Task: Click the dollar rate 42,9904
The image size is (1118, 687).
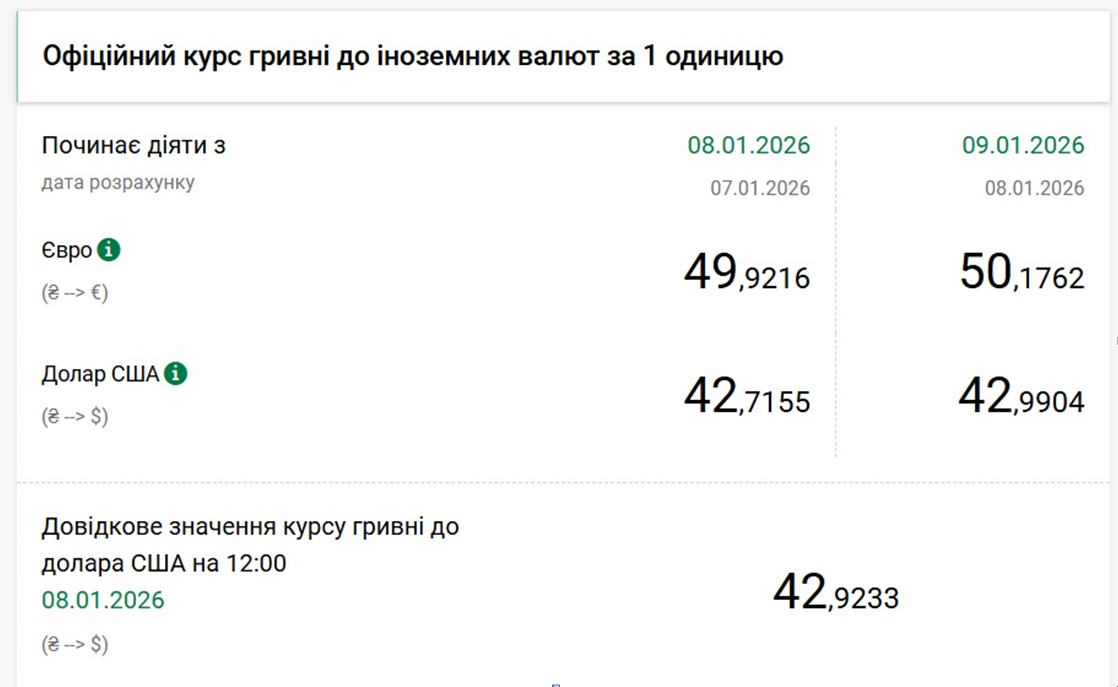Action: pos(1021,398)
